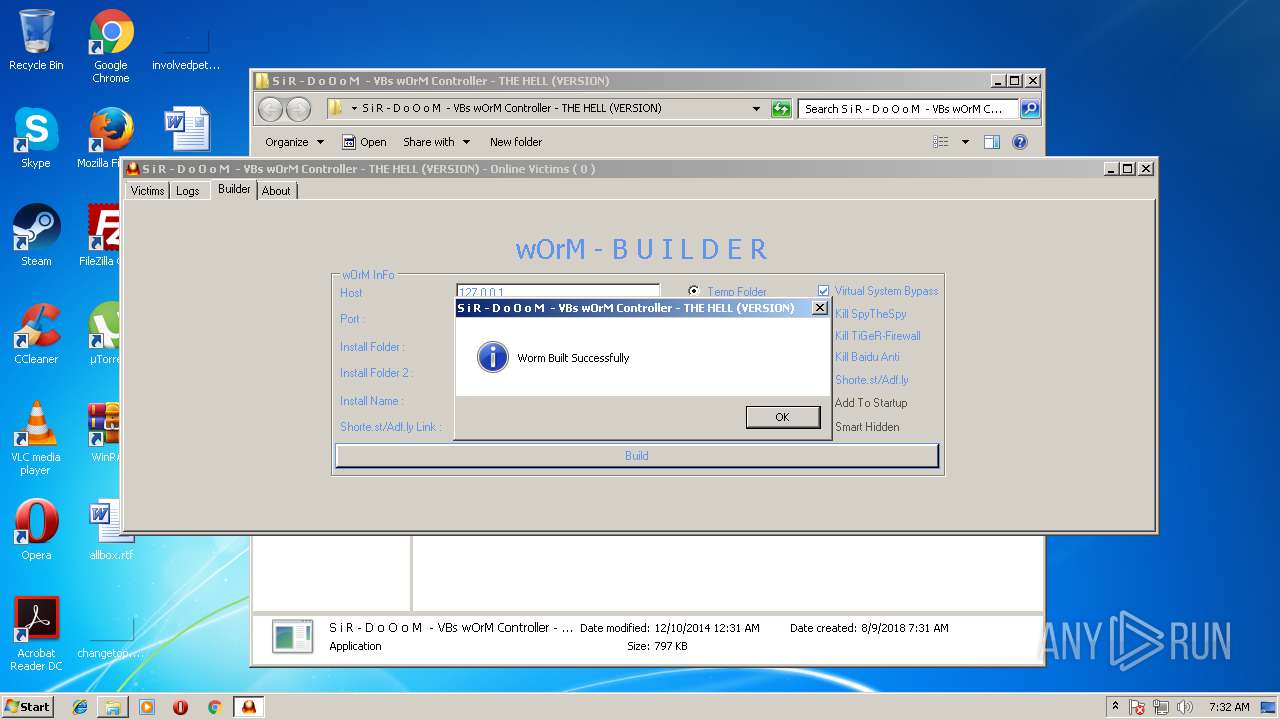Viewport: 1280px width, 720px height.
Task: Toggle the preview pane icon in Explorer
Action: click(x=992, y=142)
